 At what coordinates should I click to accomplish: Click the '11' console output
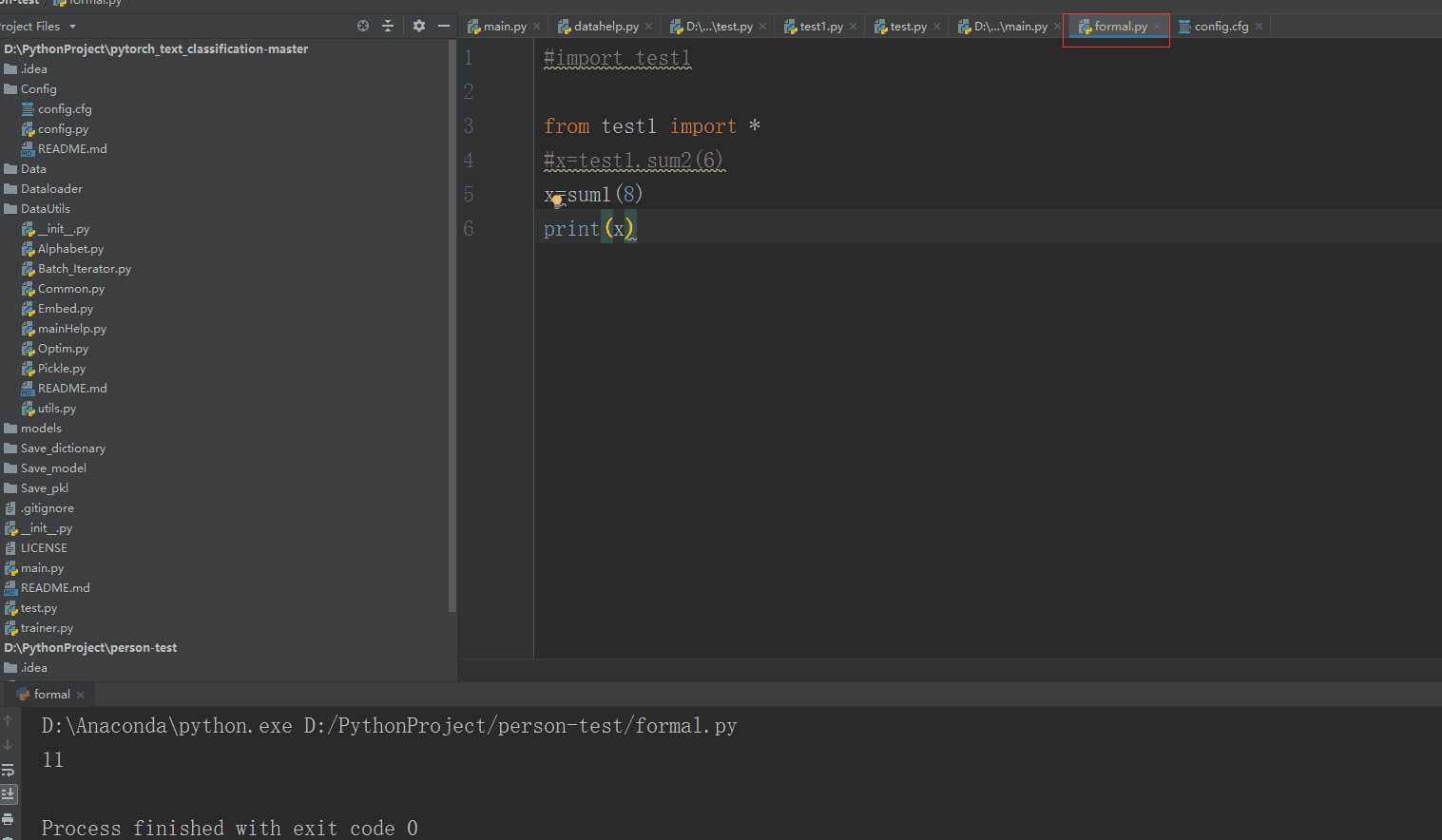point(52,760)
